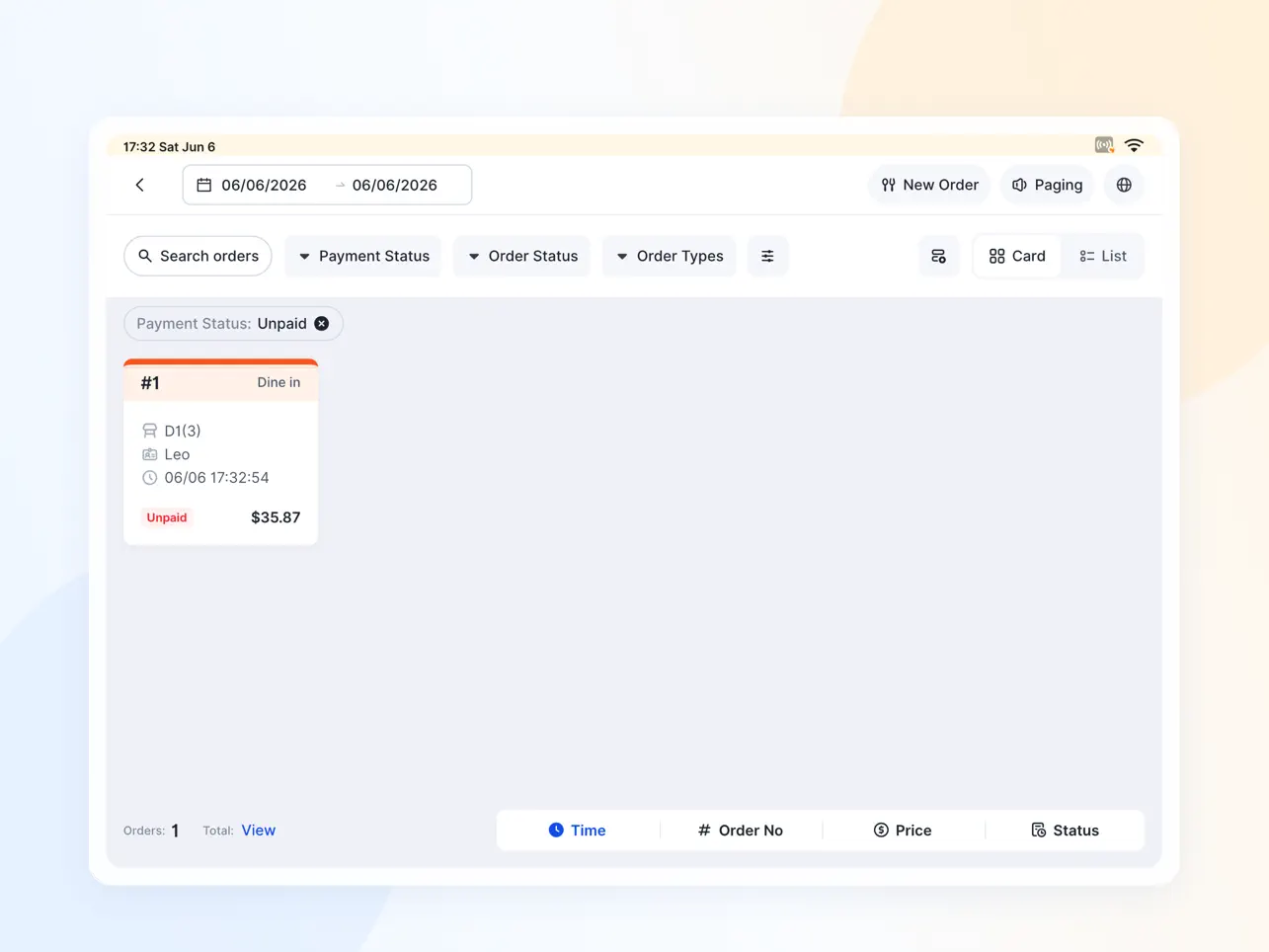Click the 17:32 Sat Jun 6 clock
Image resolution: width=1269 pixels, height=952 pixels.
coord(169,147)
